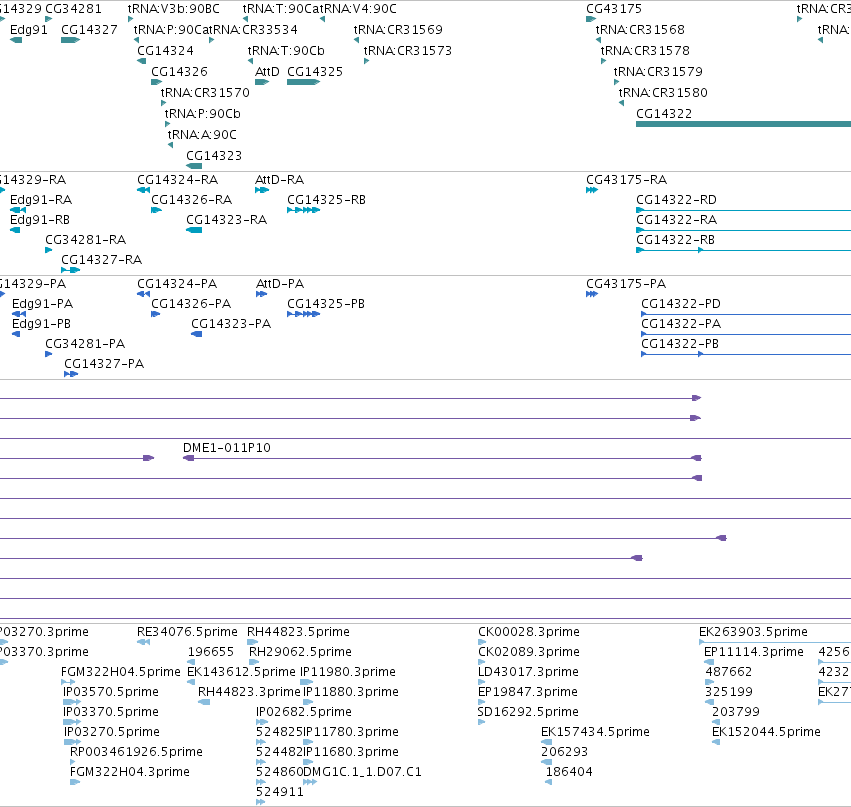Select EST label 'LD43017.3prime'
851x807 pixels.
(529, 672)
